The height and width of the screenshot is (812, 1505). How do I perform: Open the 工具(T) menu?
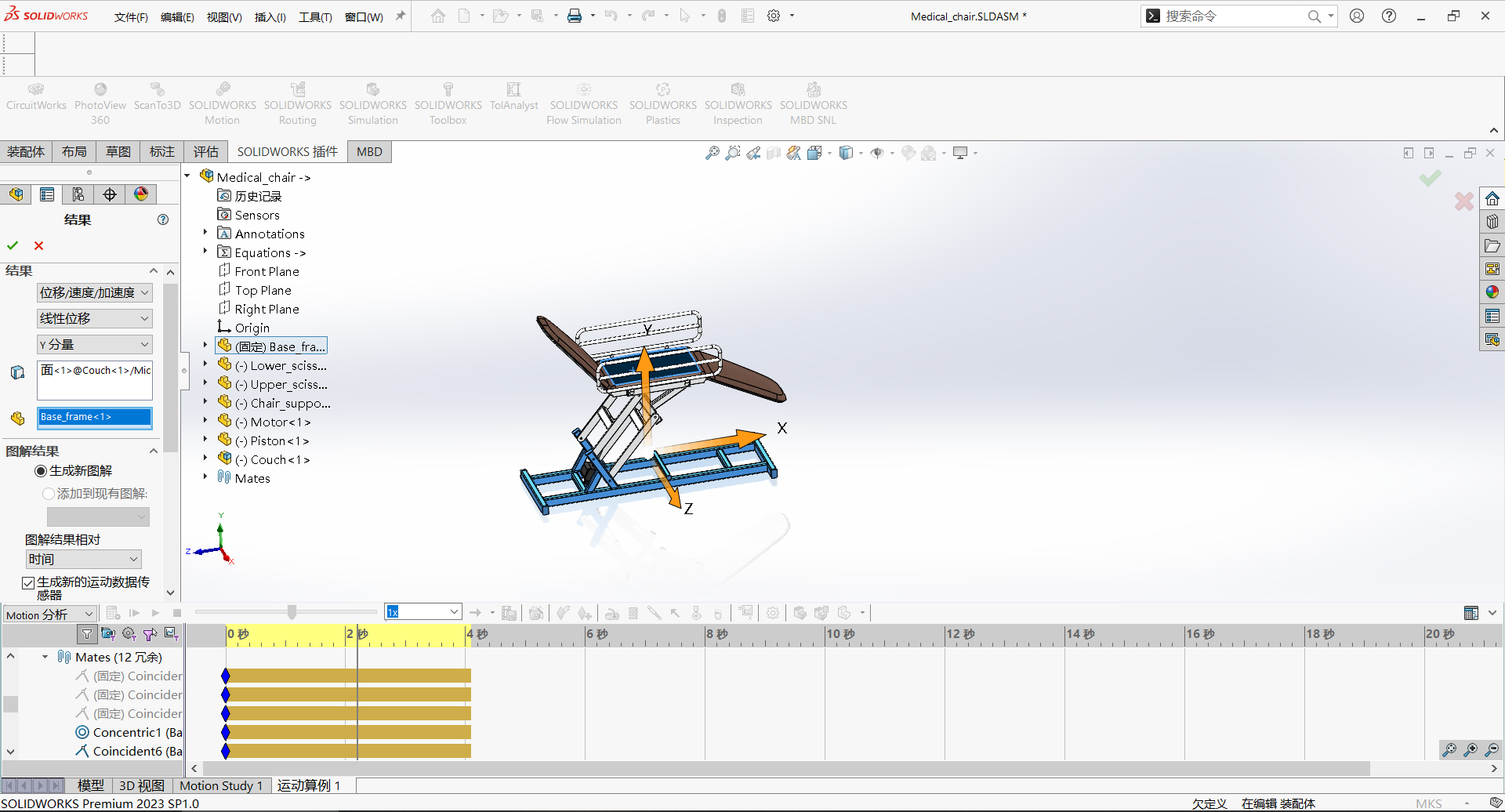click(315, 17)
